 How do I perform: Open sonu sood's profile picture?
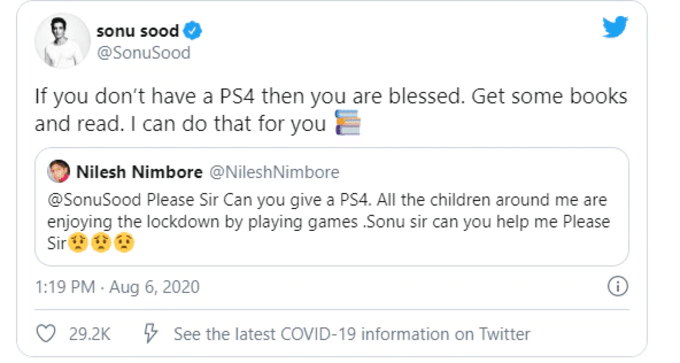pos(62,41)
